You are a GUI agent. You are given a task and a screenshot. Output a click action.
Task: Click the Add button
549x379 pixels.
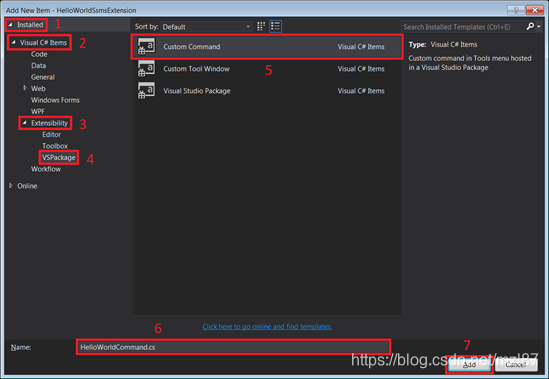(x=469, y=365)
